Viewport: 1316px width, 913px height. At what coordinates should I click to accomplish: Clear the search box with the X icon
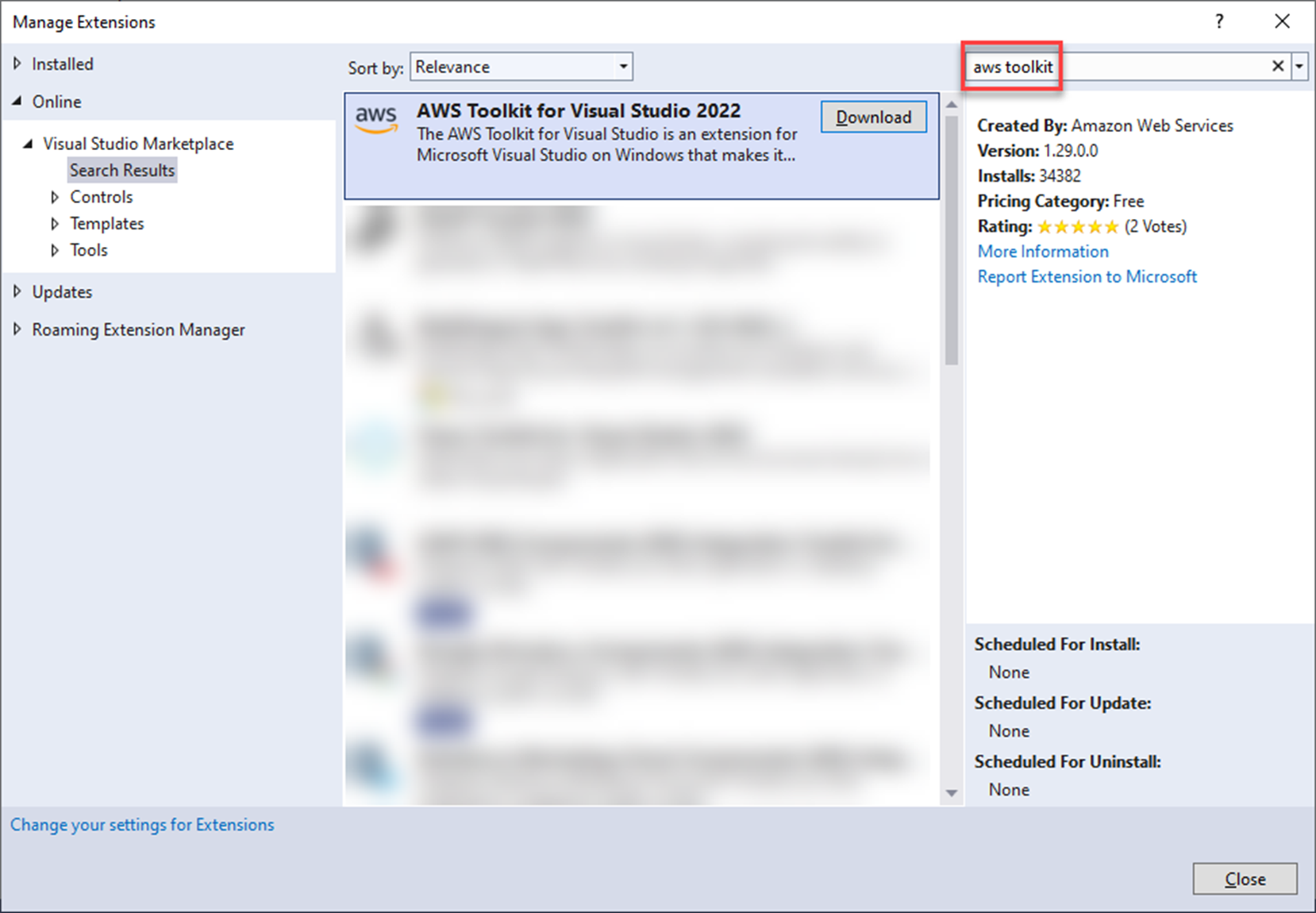(1278, 66)
